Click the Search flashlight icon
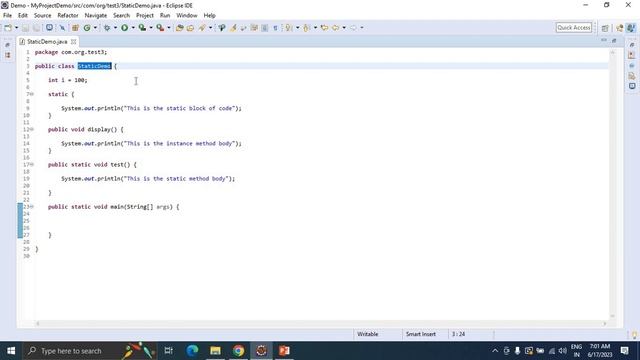This screenshot has width=640, height=360. coord(202,28)
